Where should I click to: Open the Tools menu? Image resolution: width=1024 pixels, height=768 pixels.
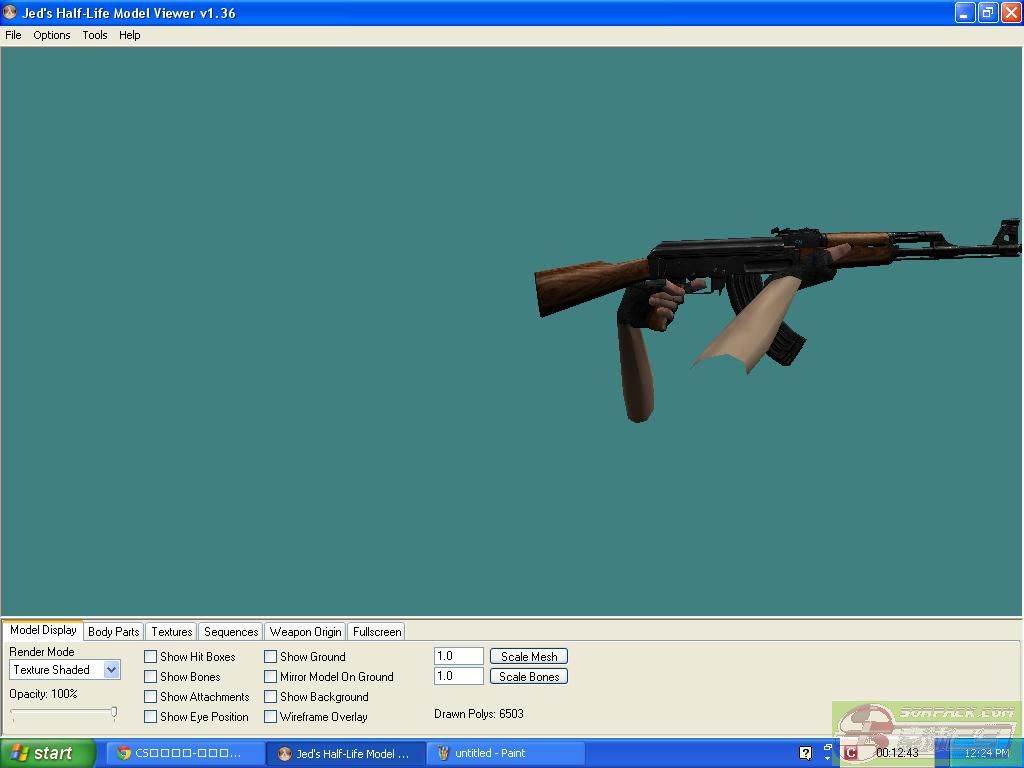click(95, 35)
